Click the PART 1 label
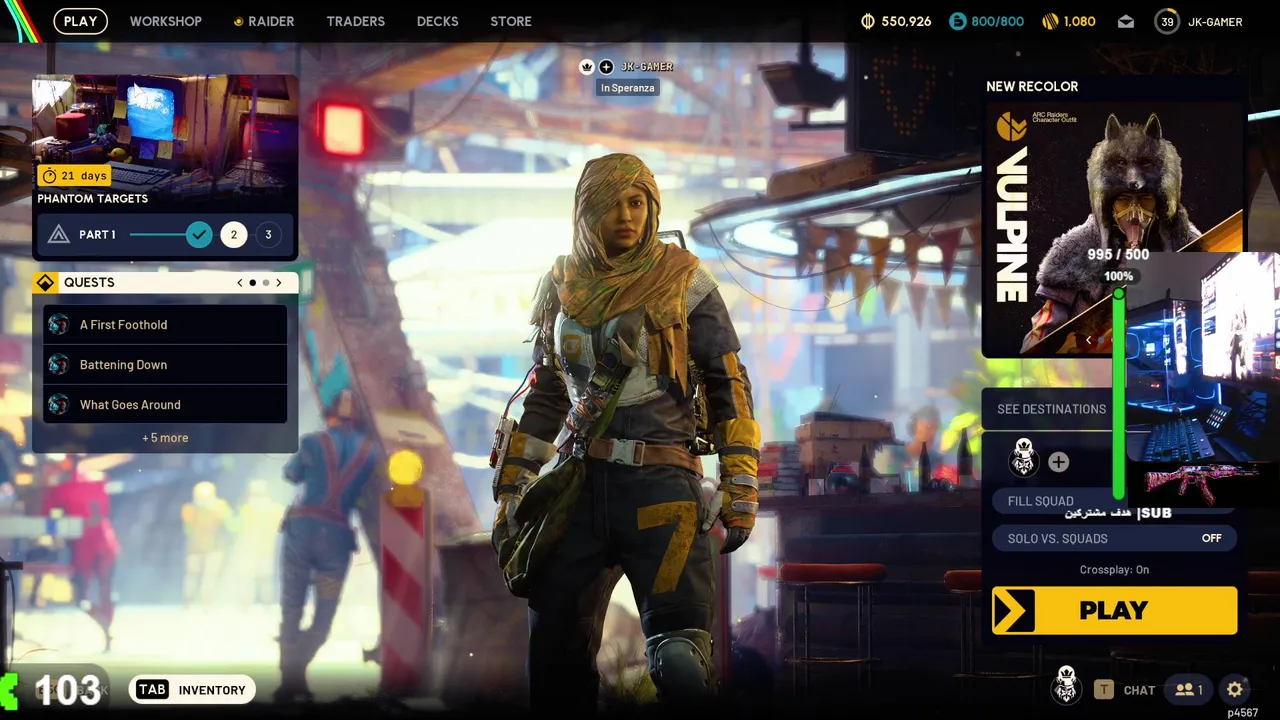This screenshot has height=720, width=1280. (x=97, y=235)
